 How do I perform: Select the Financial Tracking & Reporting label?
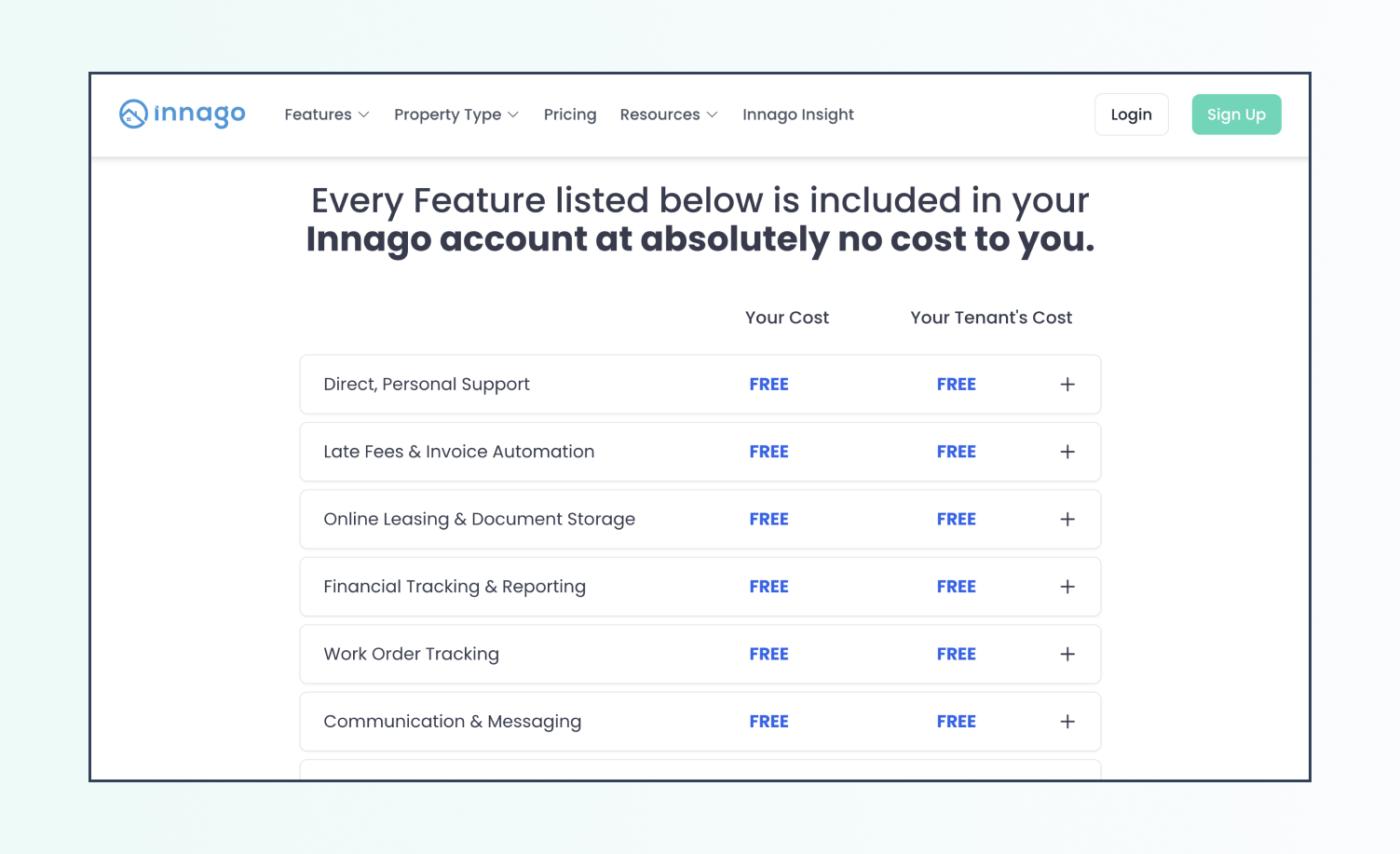click(x=455, y=587)
